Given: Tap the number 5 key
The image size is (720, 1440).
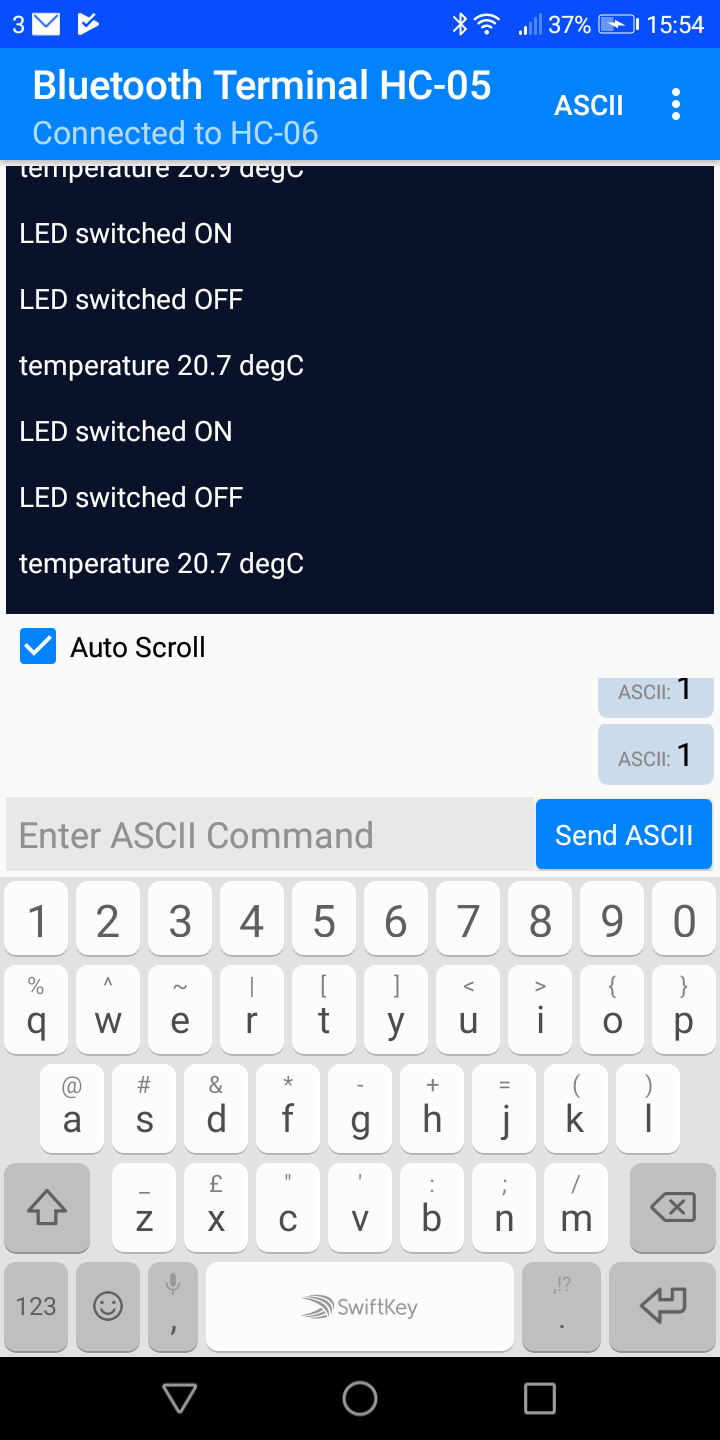Looking at the screenshot, I should 324,920.
